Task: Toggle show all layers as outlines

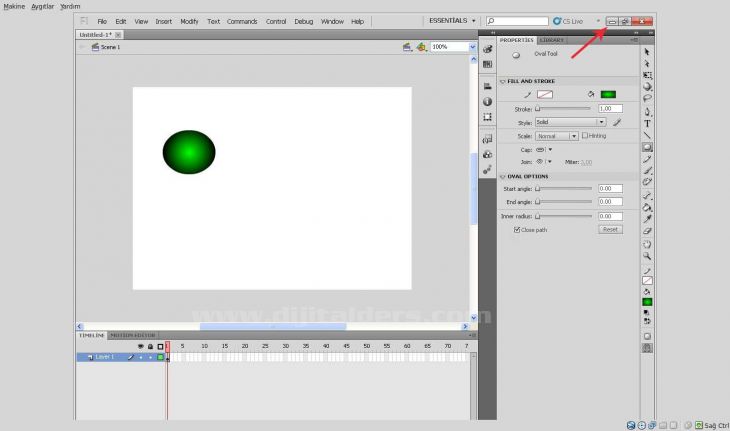Action: coord(161,346)
